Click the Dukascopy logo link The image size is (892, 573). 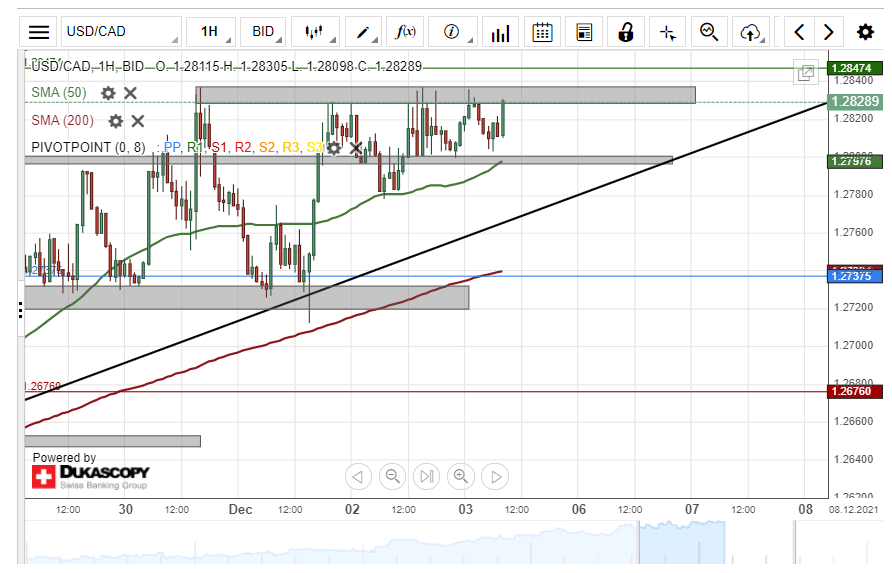pyautogui.click(x=91, y=476)
